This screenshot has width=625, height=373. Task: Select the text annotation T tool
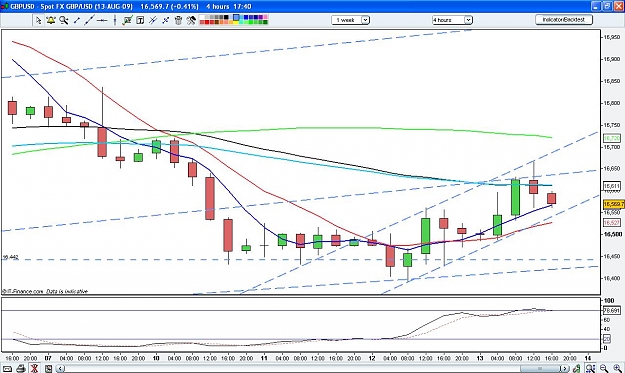[x=140, y=20]
